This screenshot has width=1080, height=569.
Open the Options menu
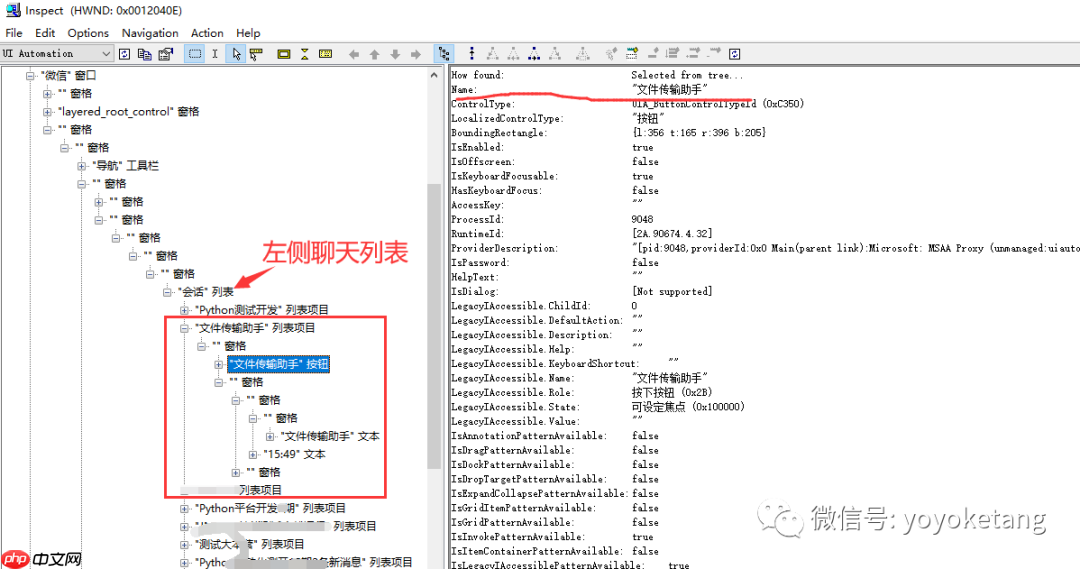(x=88, y=33)
